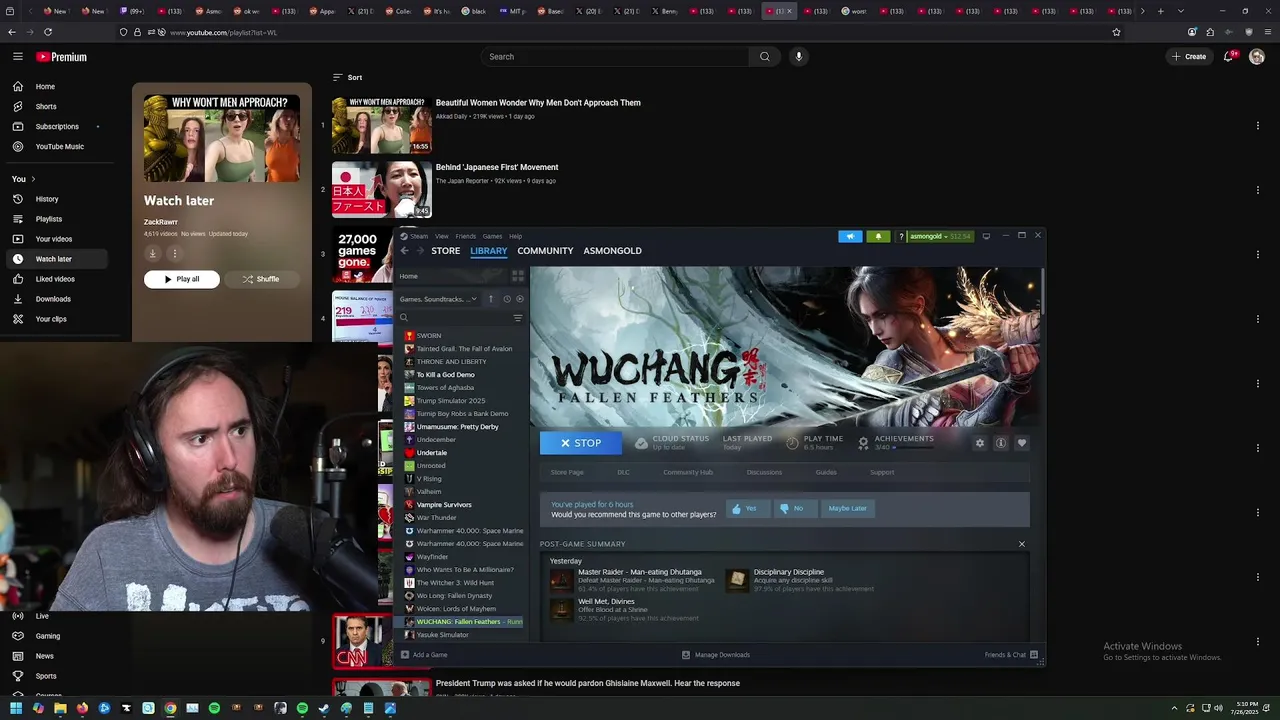Open Friends & Chat in Steam
Screen dimensions: 1280x720
tap(1012, 655)
